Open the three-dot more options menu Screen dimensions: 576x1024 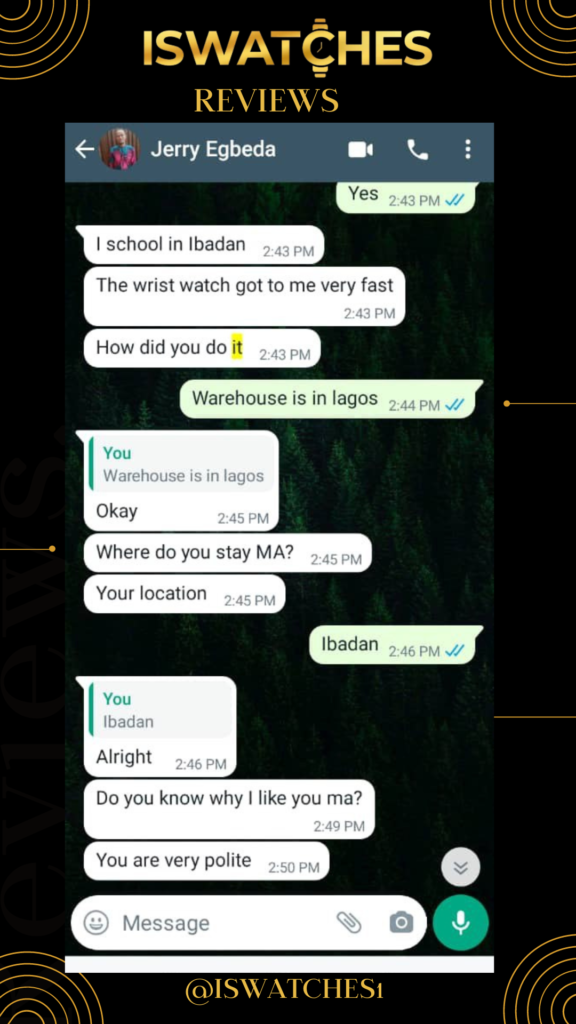click(468, 150)
